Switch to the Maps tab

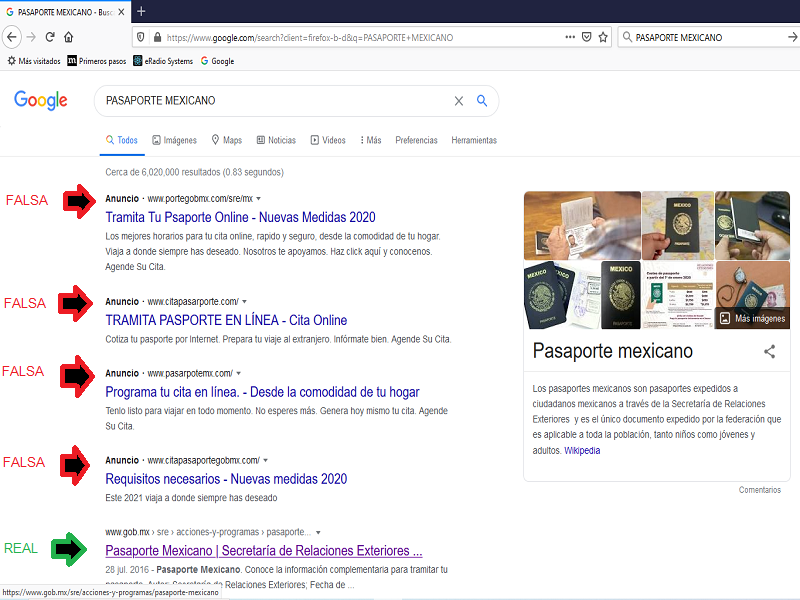click(227, 140)
